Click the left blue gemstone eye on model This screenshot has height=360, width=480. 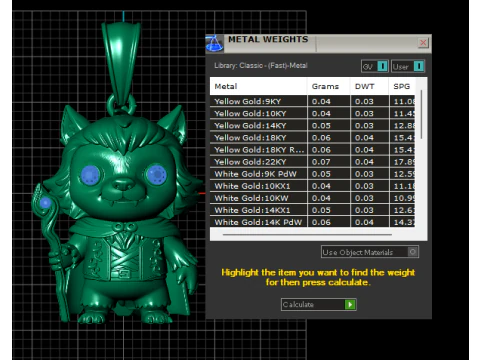click(90, 174)
